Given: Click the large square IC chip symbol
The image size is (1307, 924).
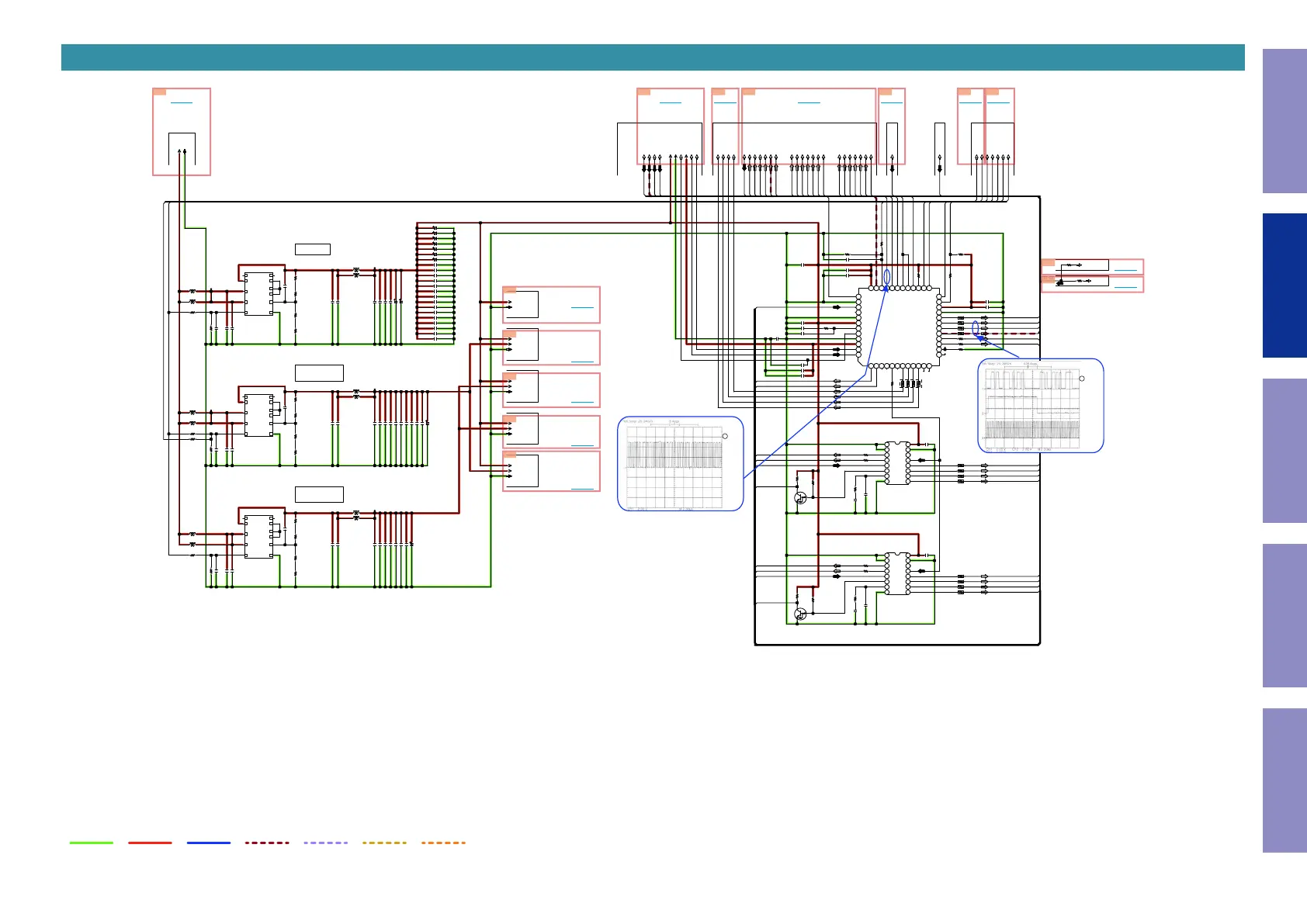Looking at the screenshot, I should point(899,327).
